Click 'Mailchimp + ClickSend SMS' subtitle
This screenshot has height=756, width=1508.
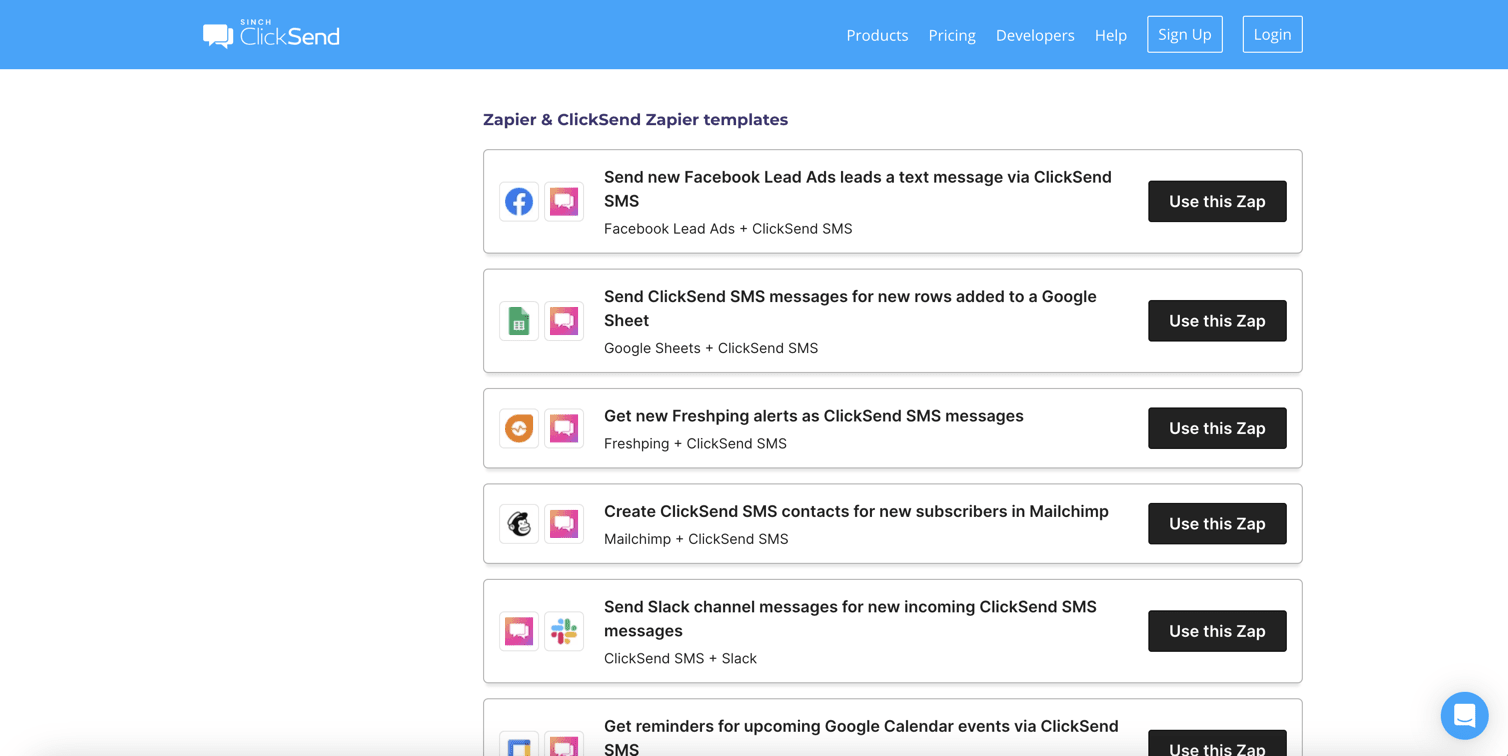[696, 539]
